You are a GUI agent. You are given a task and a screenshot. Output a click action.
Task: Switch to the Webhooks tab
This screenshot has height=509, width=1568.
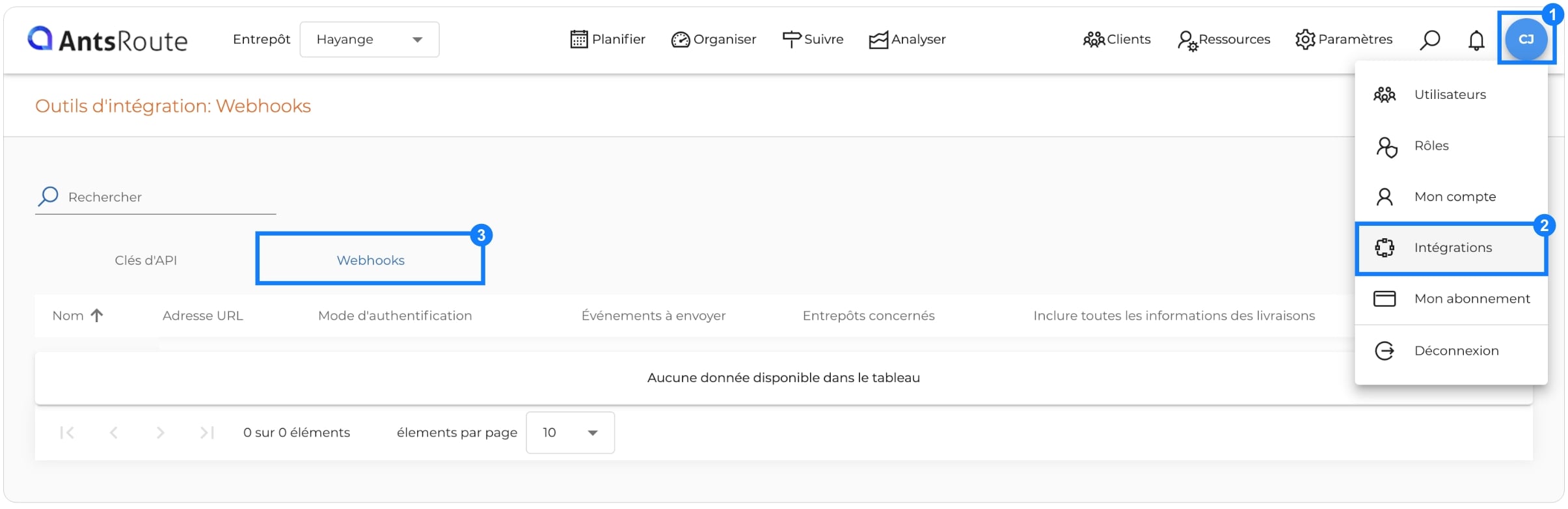(370, 260)
